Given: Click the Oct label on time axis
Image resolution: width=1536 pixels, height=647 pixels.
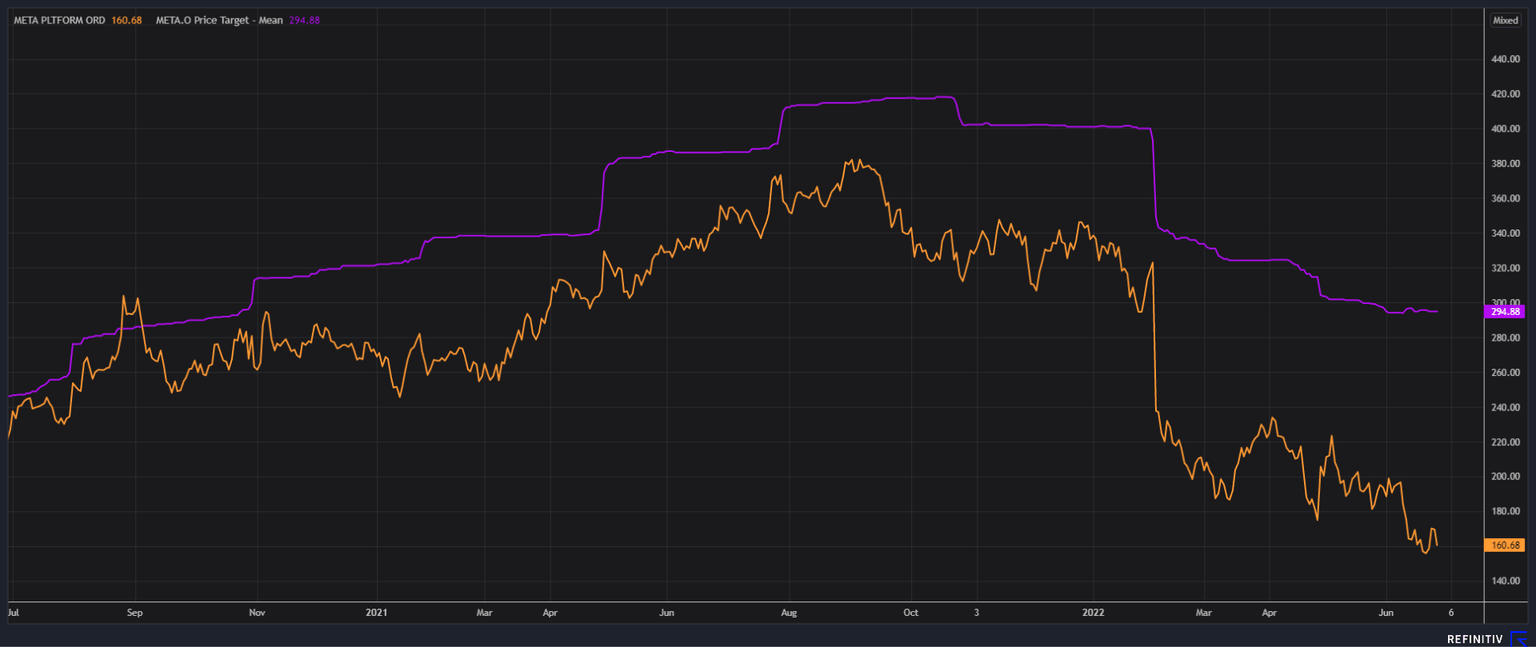Looking at the screenshot, I should (910, 611).
